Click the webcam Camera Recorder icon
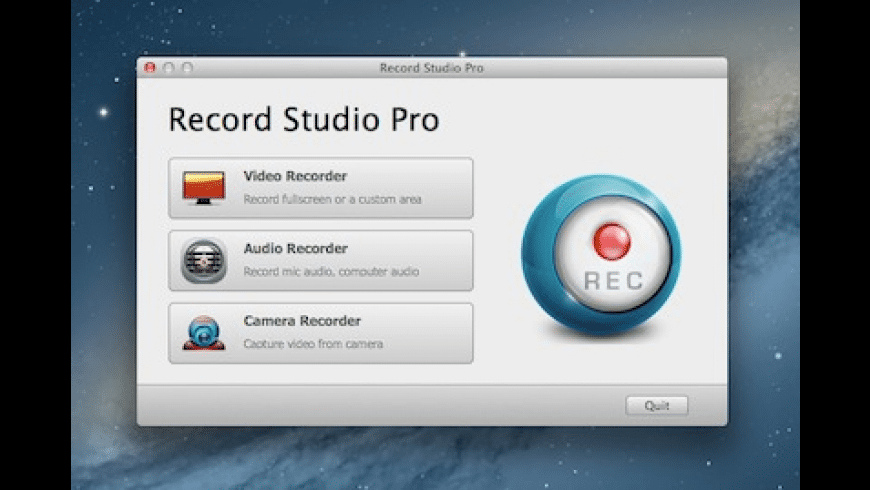870x490 pixels. pos(204,333)
